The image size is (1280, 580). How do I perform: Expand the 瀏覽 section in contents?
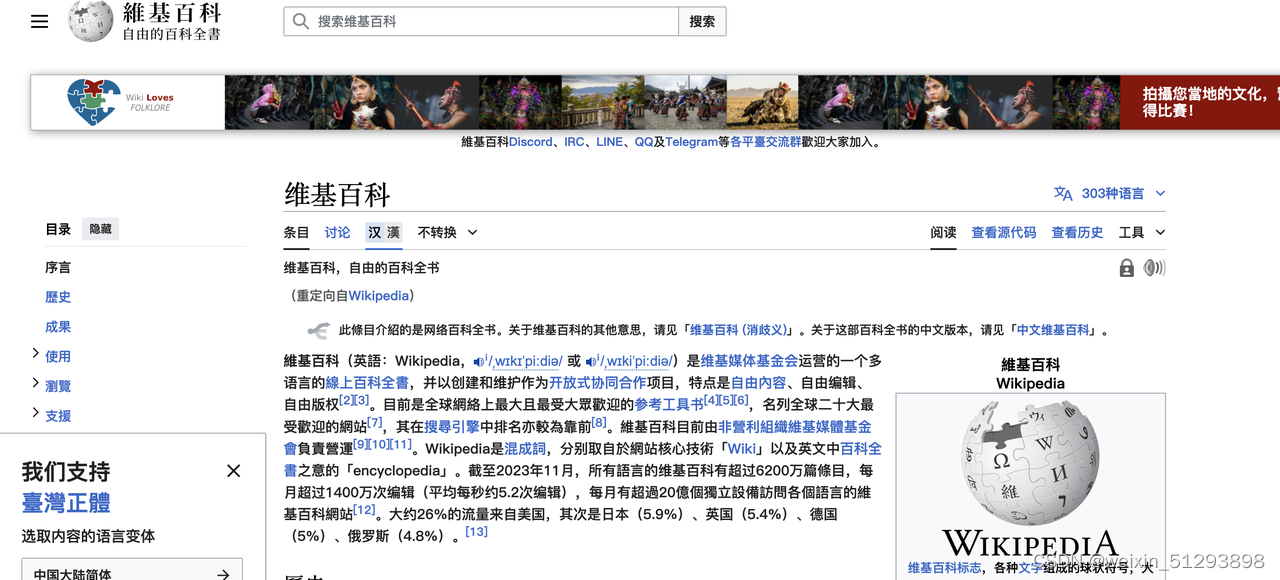(x=36, y=383)
